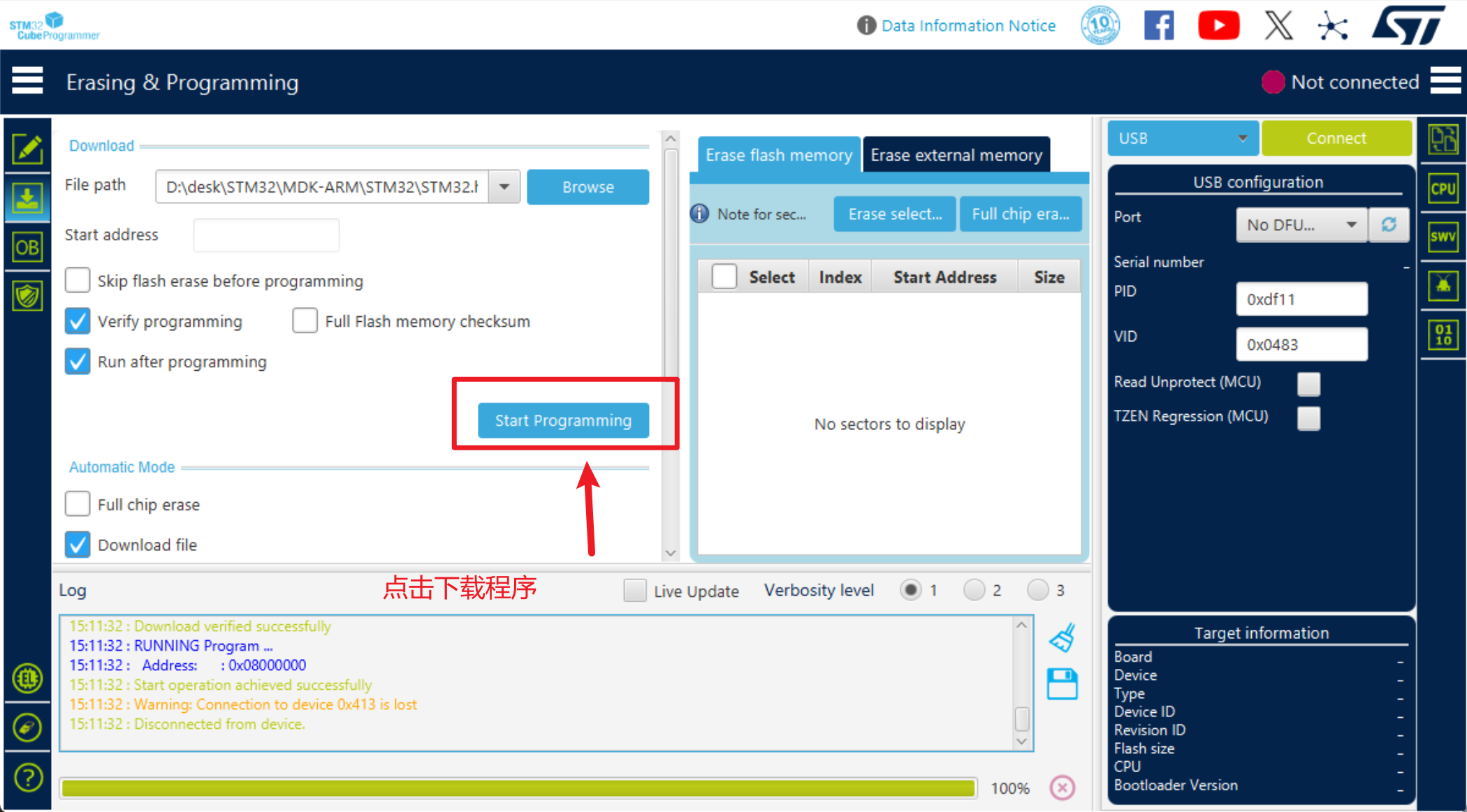Disable Verify programming
The image size is (1467, 812).
click(78, 320)
